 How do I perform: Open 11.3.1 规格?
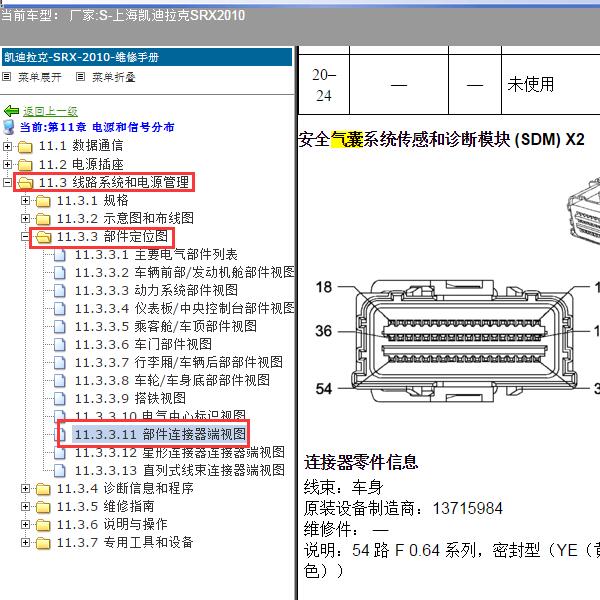click(x=93, y=200)
